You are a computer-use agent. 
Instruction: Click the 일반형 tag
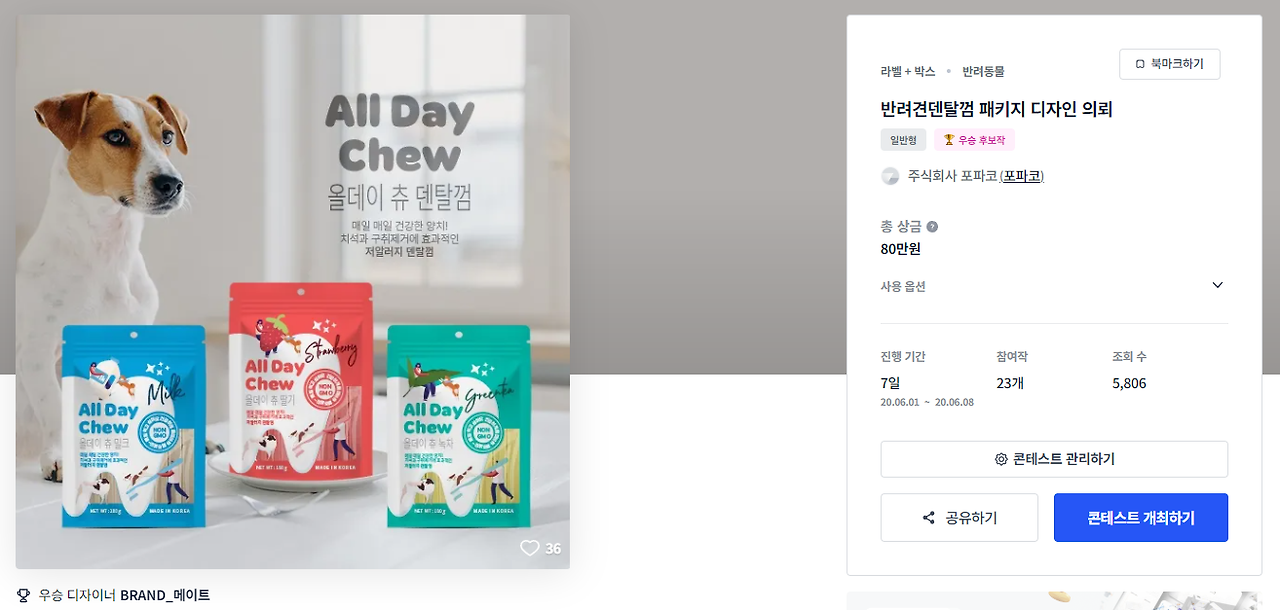[903, 140]
